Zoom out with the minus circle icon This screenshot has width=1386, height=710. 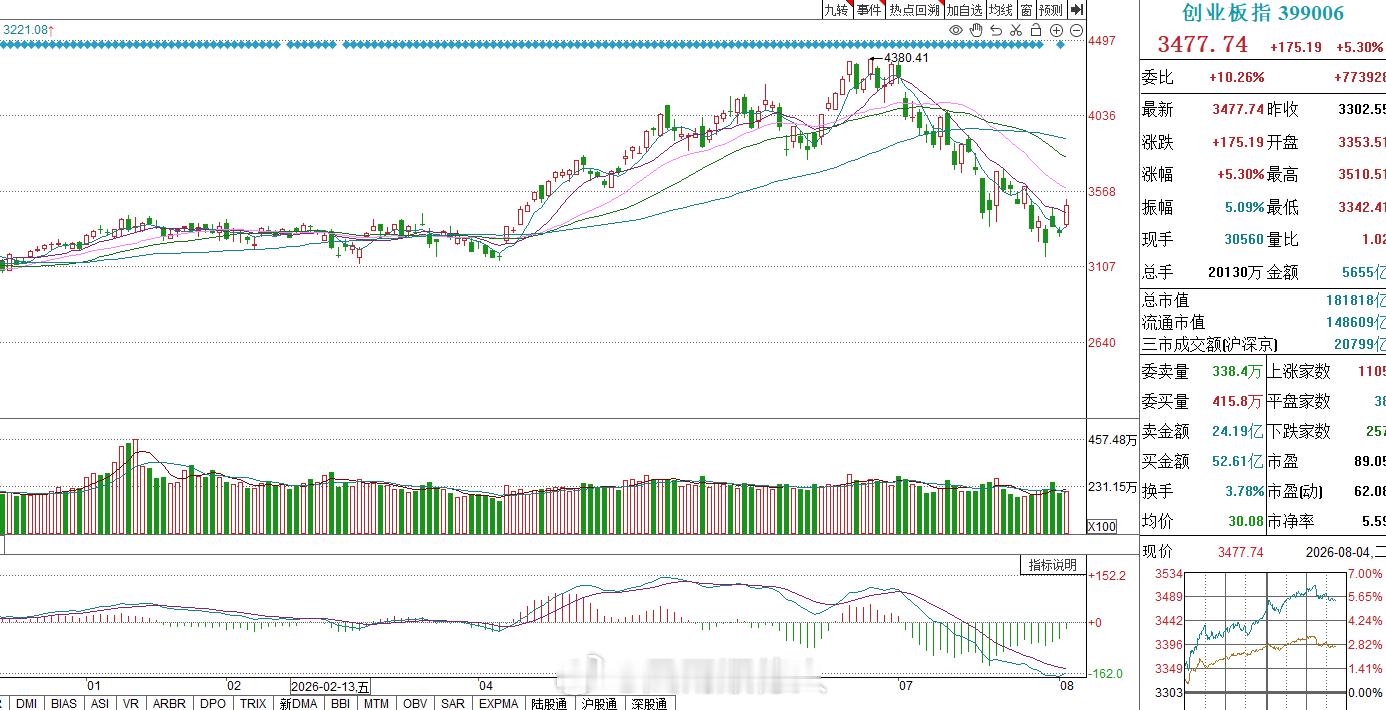(x=1076, y=31)
